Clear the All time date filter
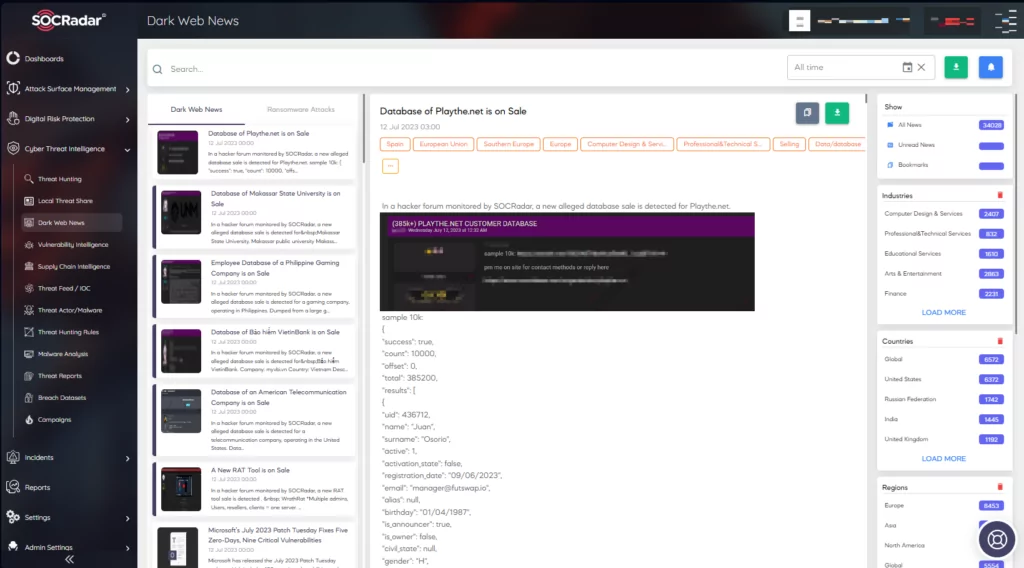Viewport: 1024px width, 568px height. tap(921, 67)
